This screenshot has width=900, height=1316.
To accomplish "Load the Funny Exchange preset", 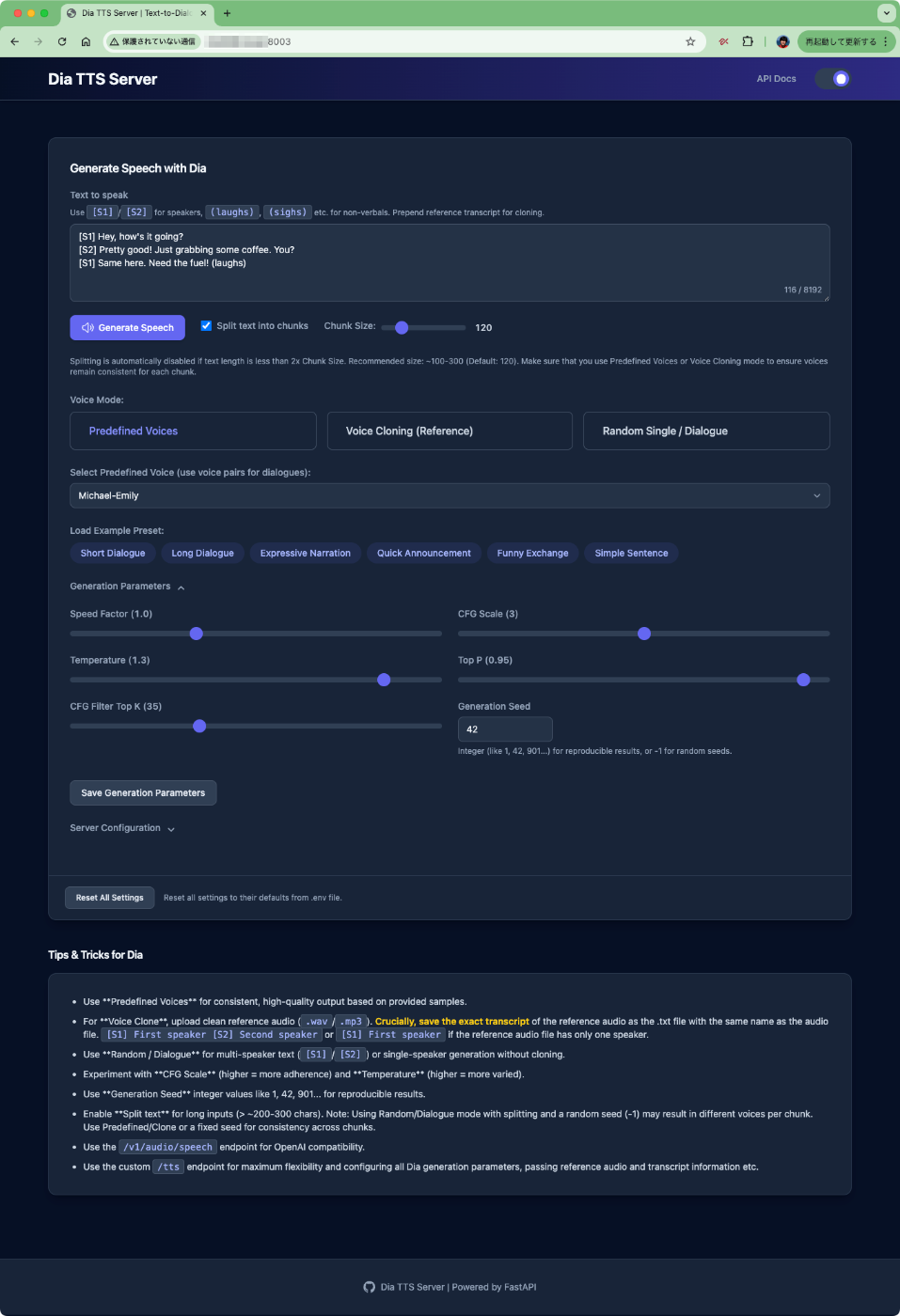I will (x=532, y=553).
